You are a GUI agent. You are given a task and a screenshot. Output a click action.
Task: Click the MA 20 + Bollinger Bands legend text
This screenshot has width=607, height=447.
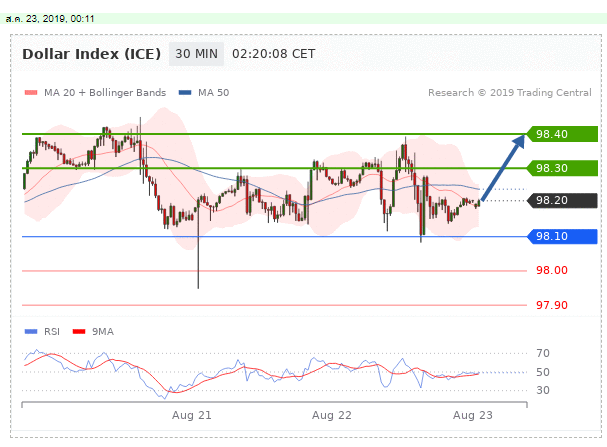[x=105, y=92]
